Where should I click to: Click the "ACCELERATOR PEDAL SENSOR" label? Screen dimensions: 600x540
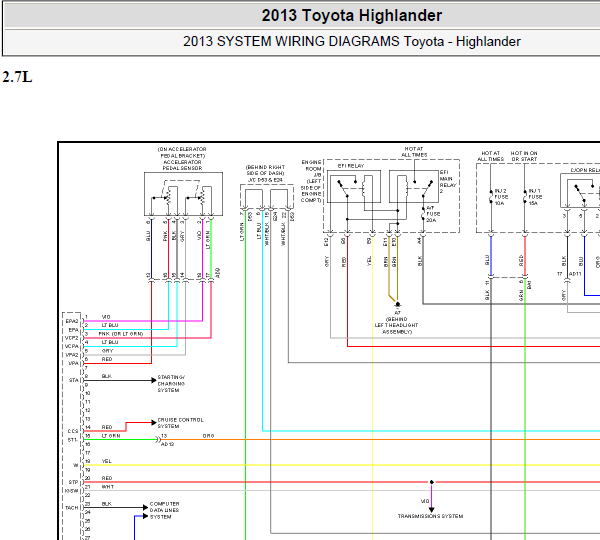tap(182, 165)
